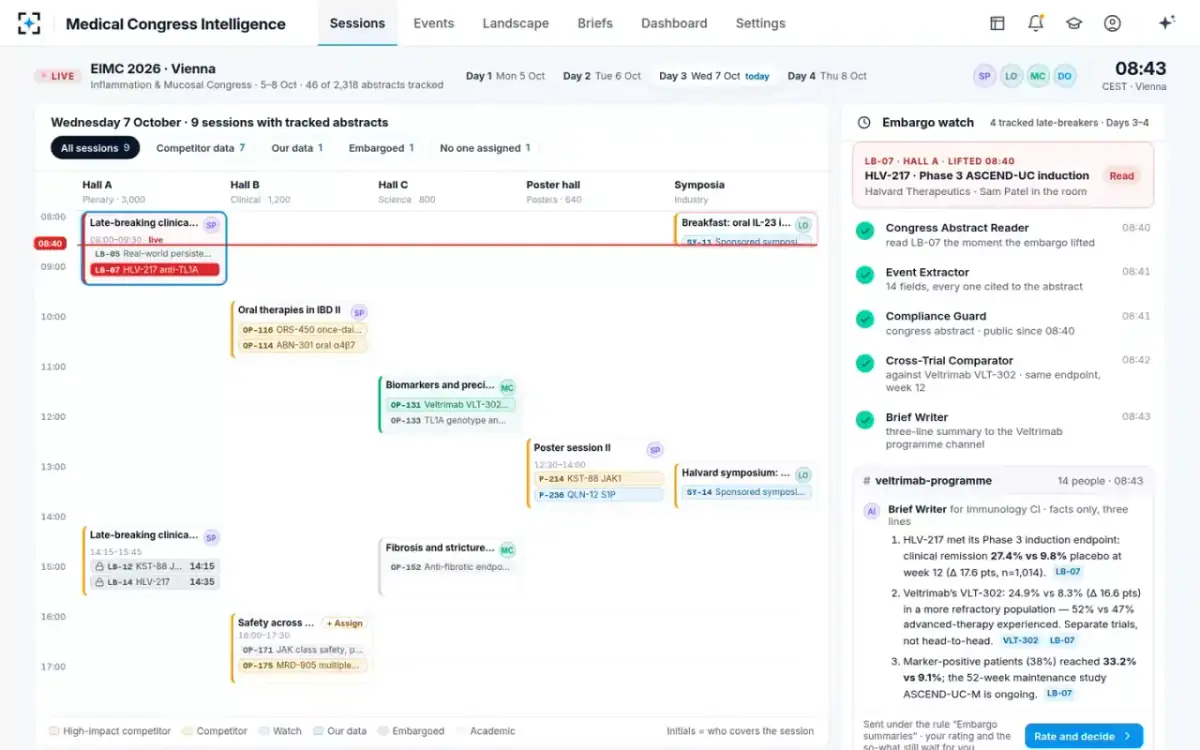Open the veltrimab-programme channel header
The width and height of the screenshot is (1200, 750).
click(1003, 481)
